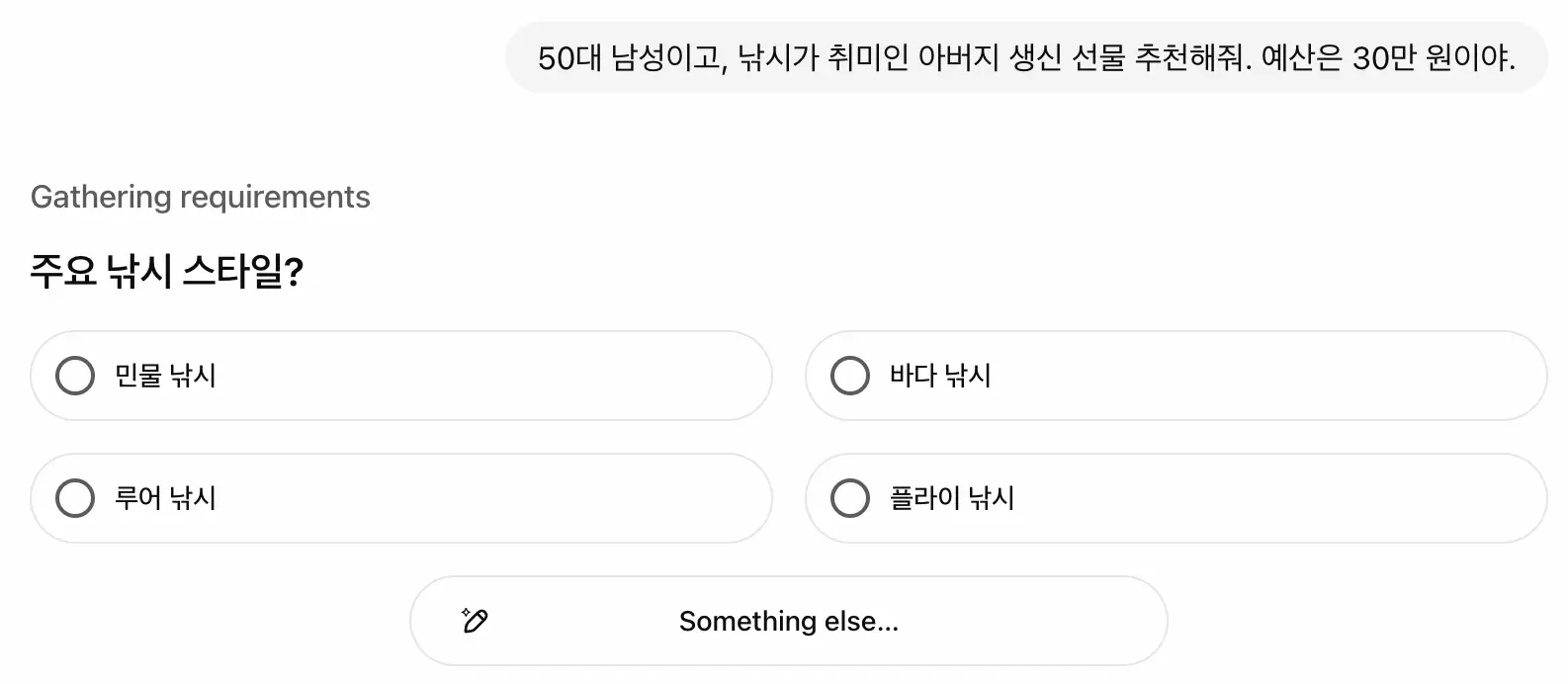Click the 바다 낚시 text label
This screenshot has height=684, width=1568.
tap(939, 376)
